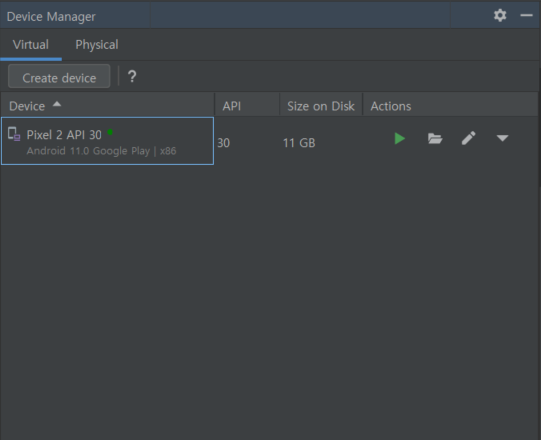This screenshot has width=541, height=440.
Task: Open the AVD folder on disk icon
Action: pyautogui.click(x=435, y=139)
